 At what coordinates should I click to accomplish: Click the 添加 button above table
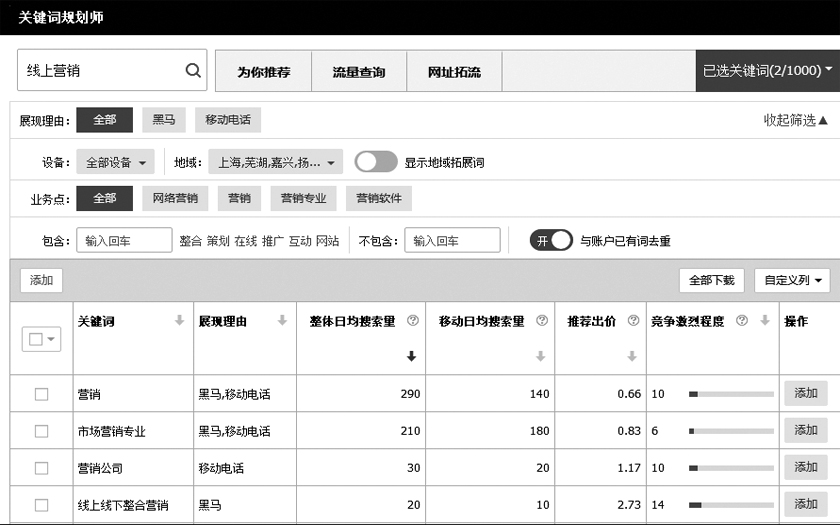[41, 280]
